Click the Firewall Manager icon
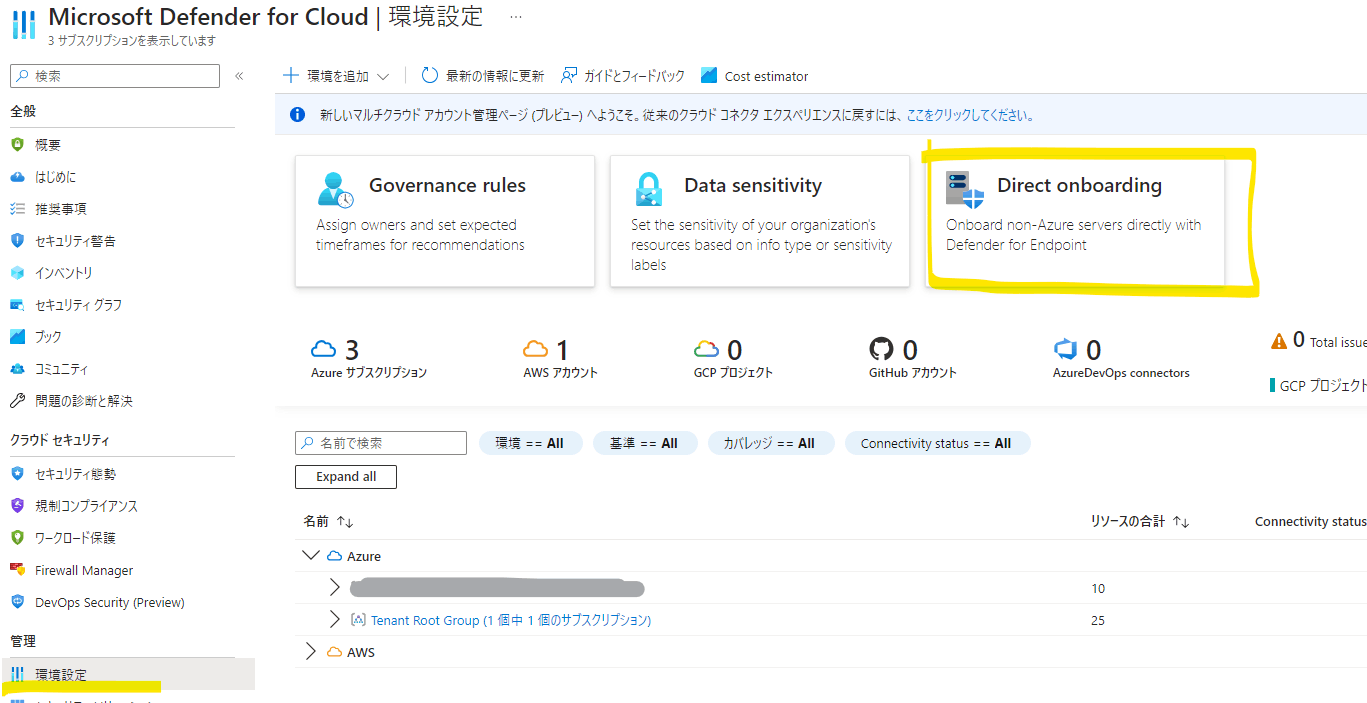The height and width of the screenshot is (703, 1367). [x=17, y=570]
